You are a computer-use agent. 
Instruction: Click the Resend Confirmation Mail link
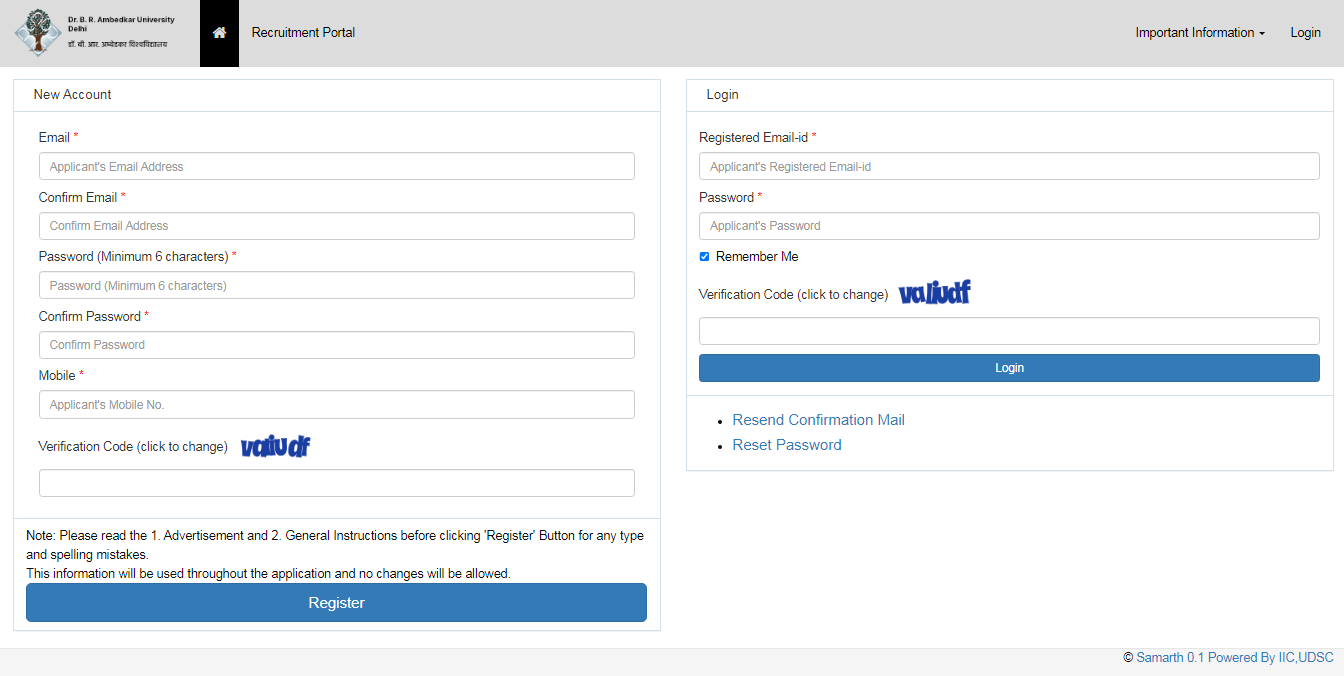pyautogui.click(x=818, y=419)
